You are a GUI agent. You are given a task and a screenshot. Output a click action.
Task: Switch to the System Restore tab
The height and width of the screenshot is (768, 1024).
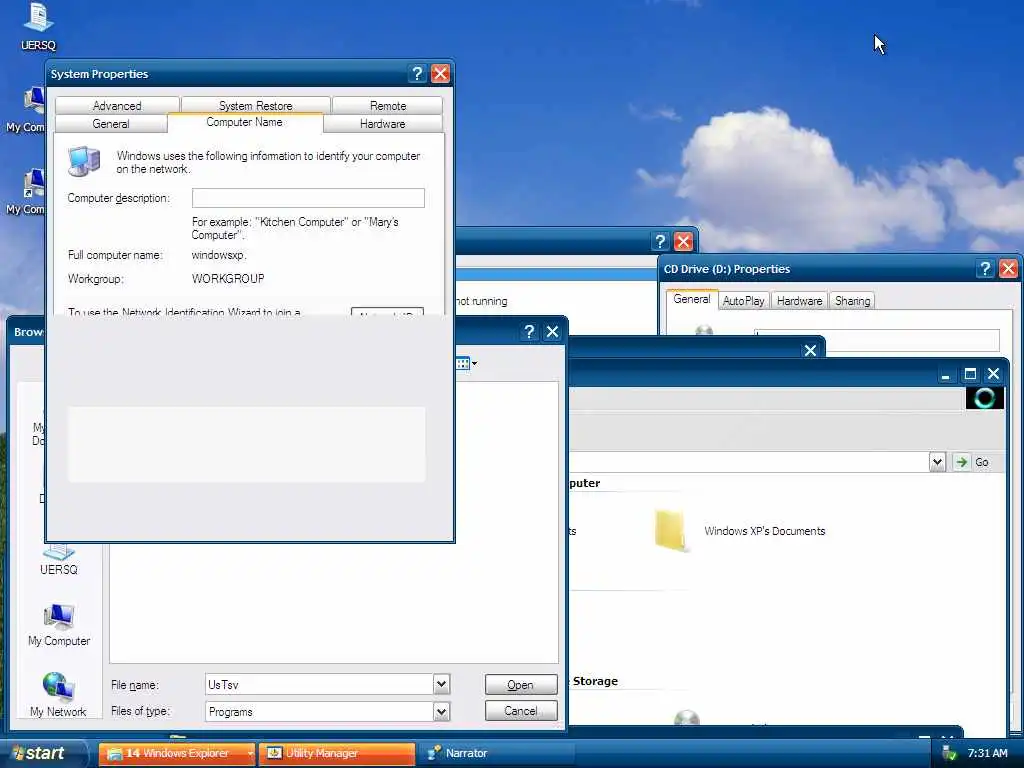tap(255, 105)
